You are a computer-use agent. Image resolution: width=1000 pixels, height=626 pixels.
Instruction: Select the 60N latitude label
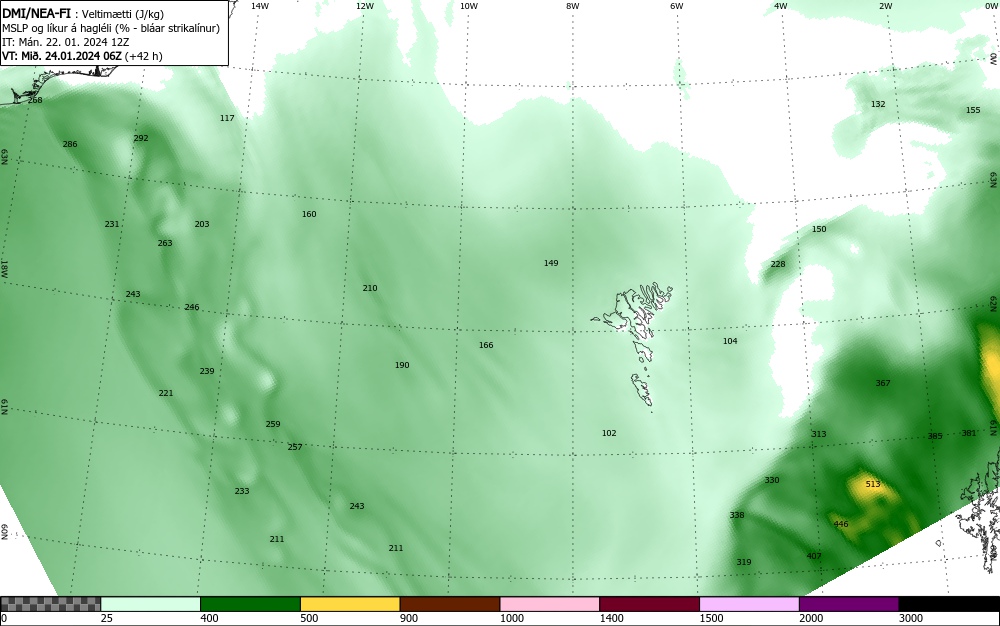(4, 532)
